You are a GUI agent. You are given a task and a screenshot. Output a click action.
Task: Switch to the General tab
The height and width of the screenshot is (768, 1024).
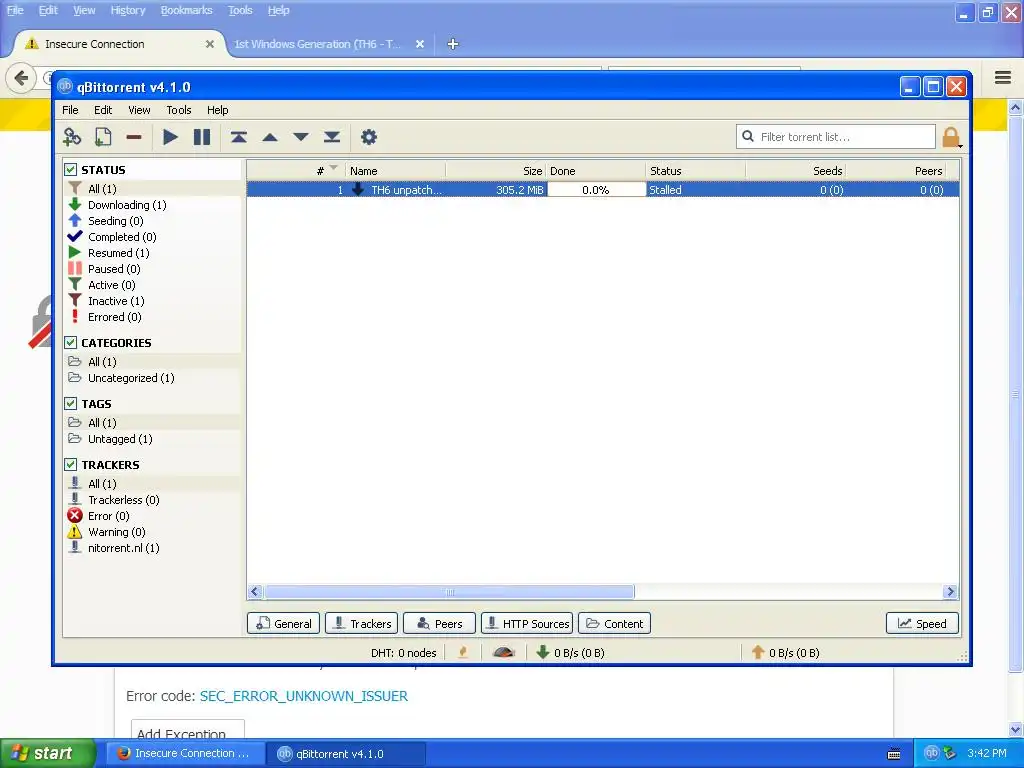point(283,624)
